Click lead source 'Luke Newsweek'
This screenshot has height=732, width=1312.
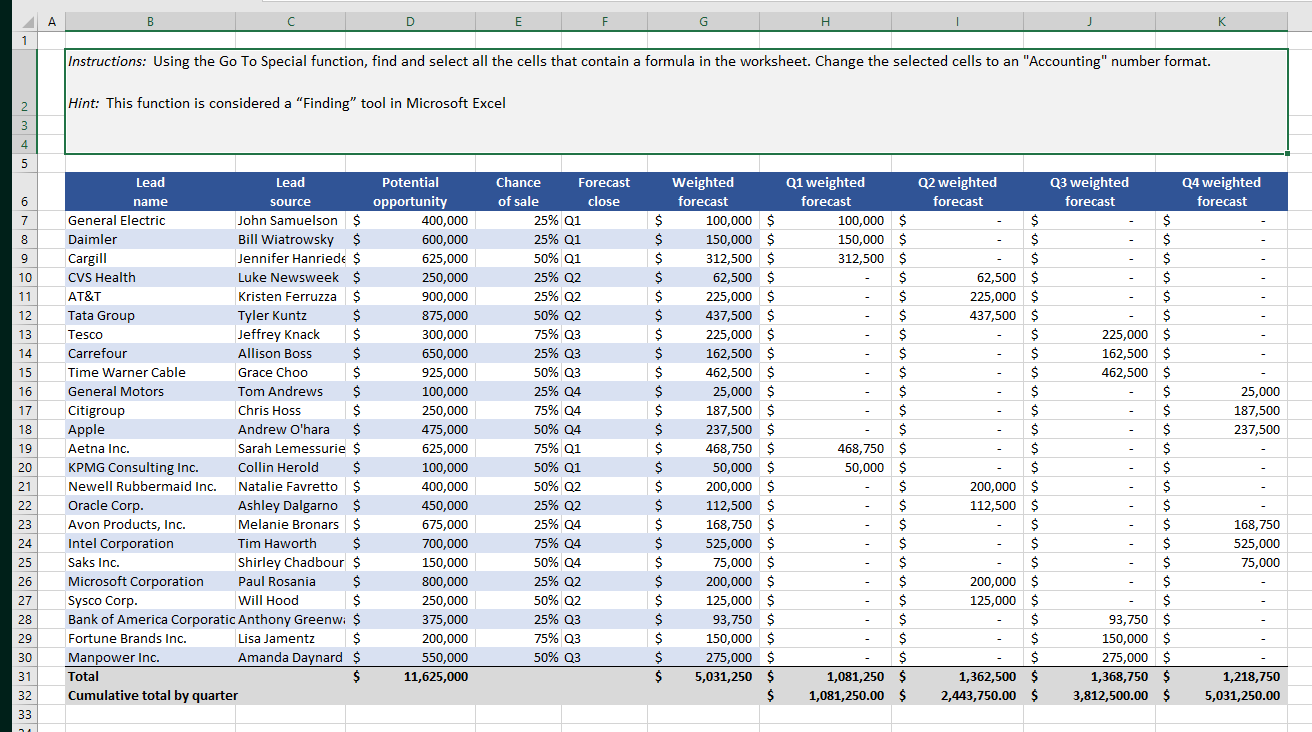point(292,277)
